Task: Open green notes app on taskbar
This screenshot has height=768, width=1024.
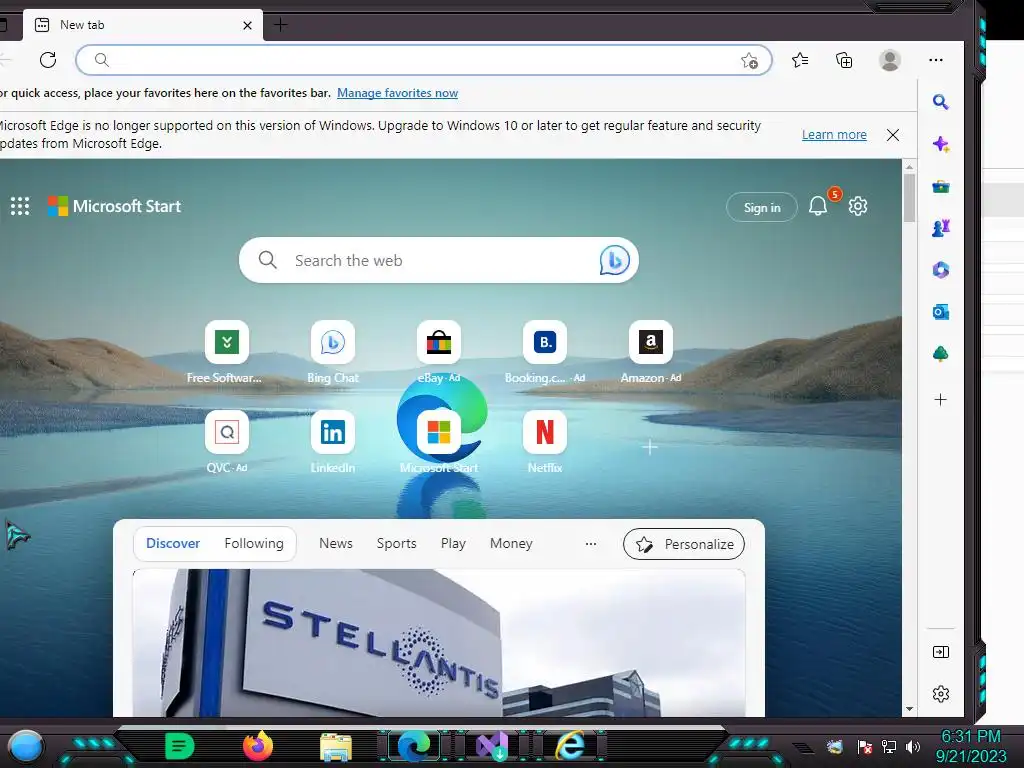Action: 180,746
